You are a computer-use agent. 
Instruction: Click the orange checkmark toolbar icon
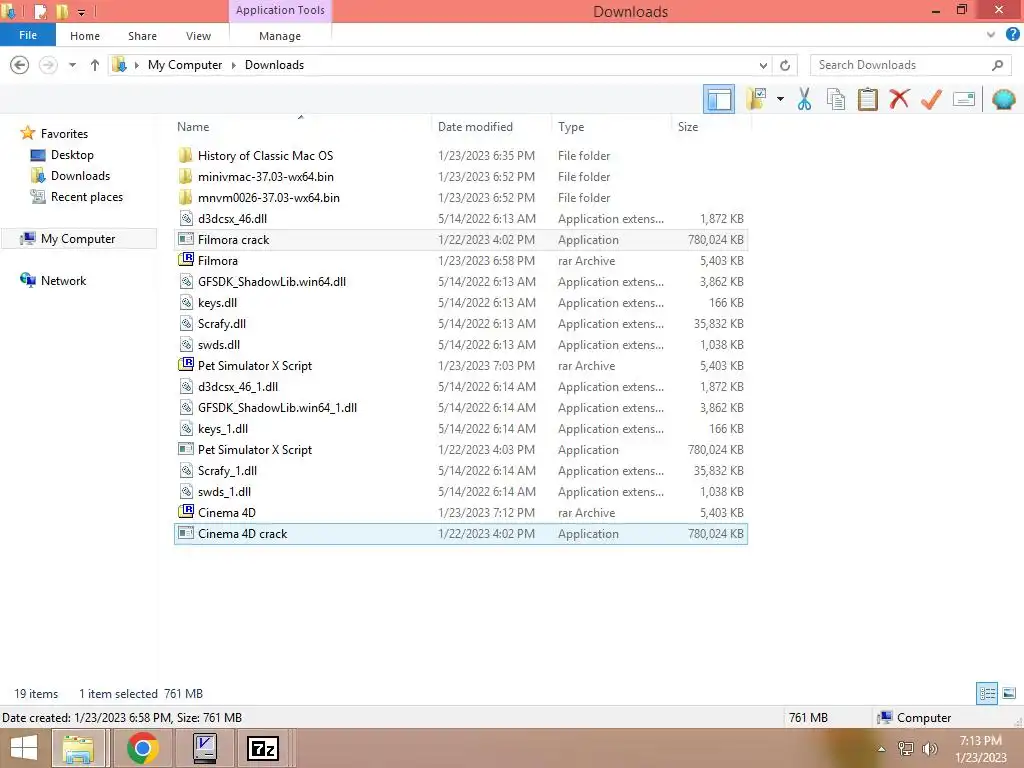931,99
